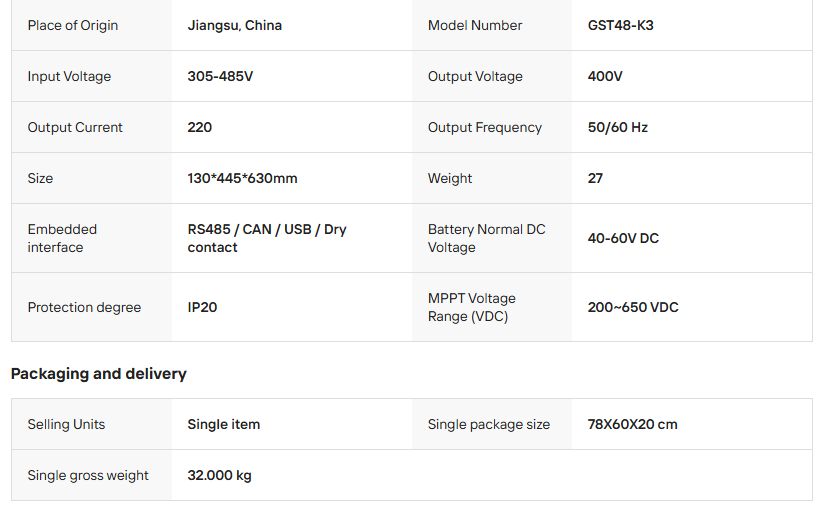The image size is (824, 512).
Task: Click the '32.000 kg' gross weight value
Action: coord(220,475)
